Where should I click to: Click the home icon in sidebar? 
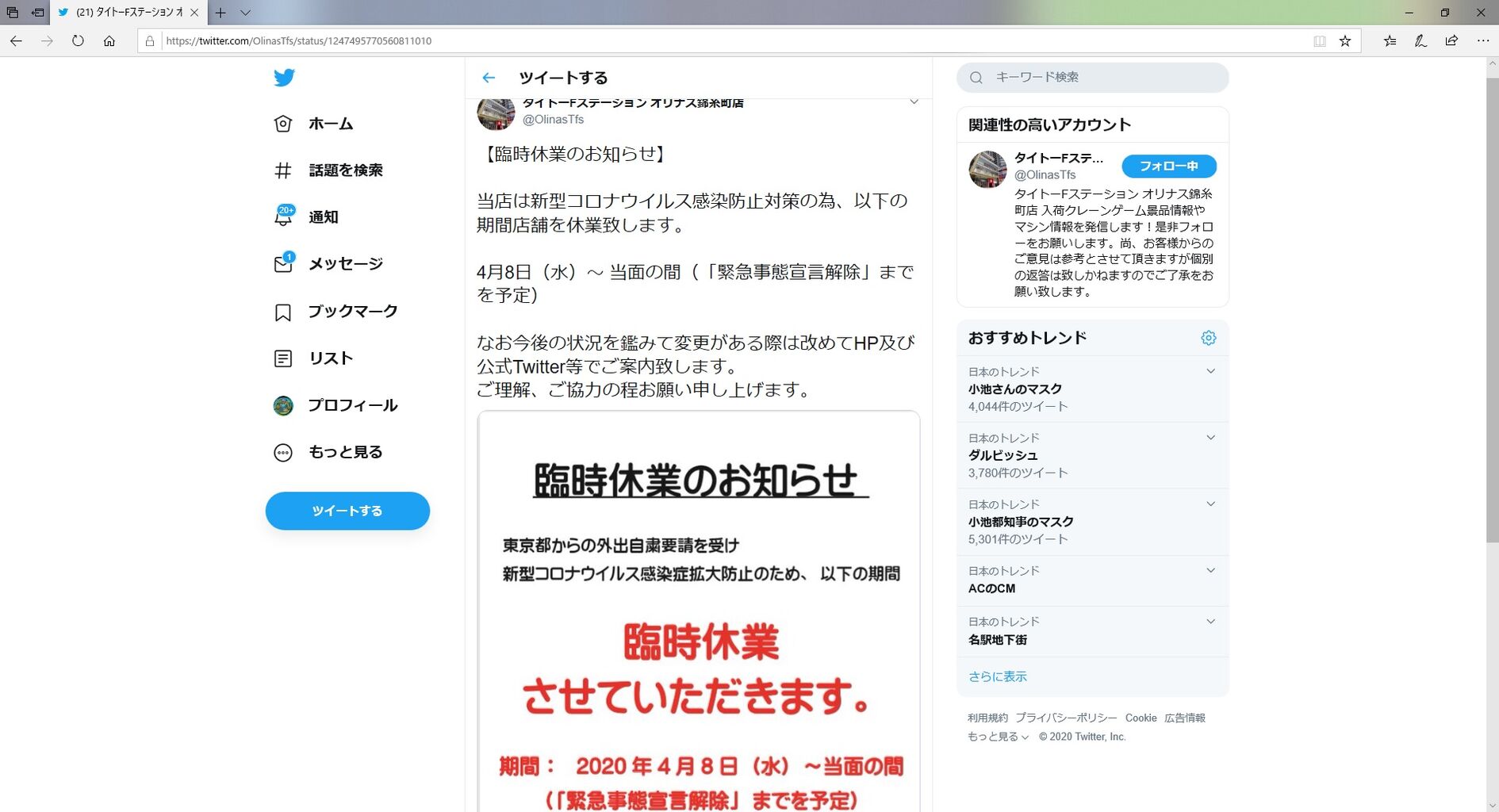point(283,124)
